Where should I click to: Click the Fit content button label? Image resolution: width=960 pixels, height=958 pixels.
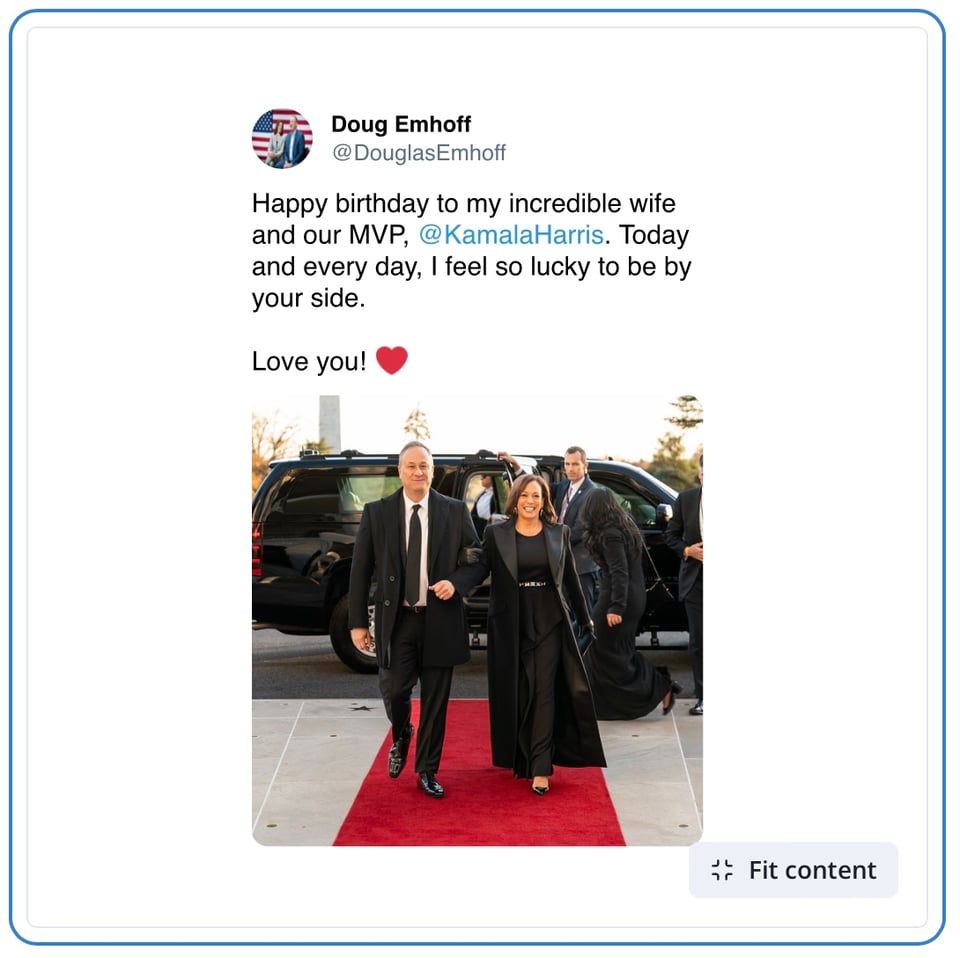[812, 870]
